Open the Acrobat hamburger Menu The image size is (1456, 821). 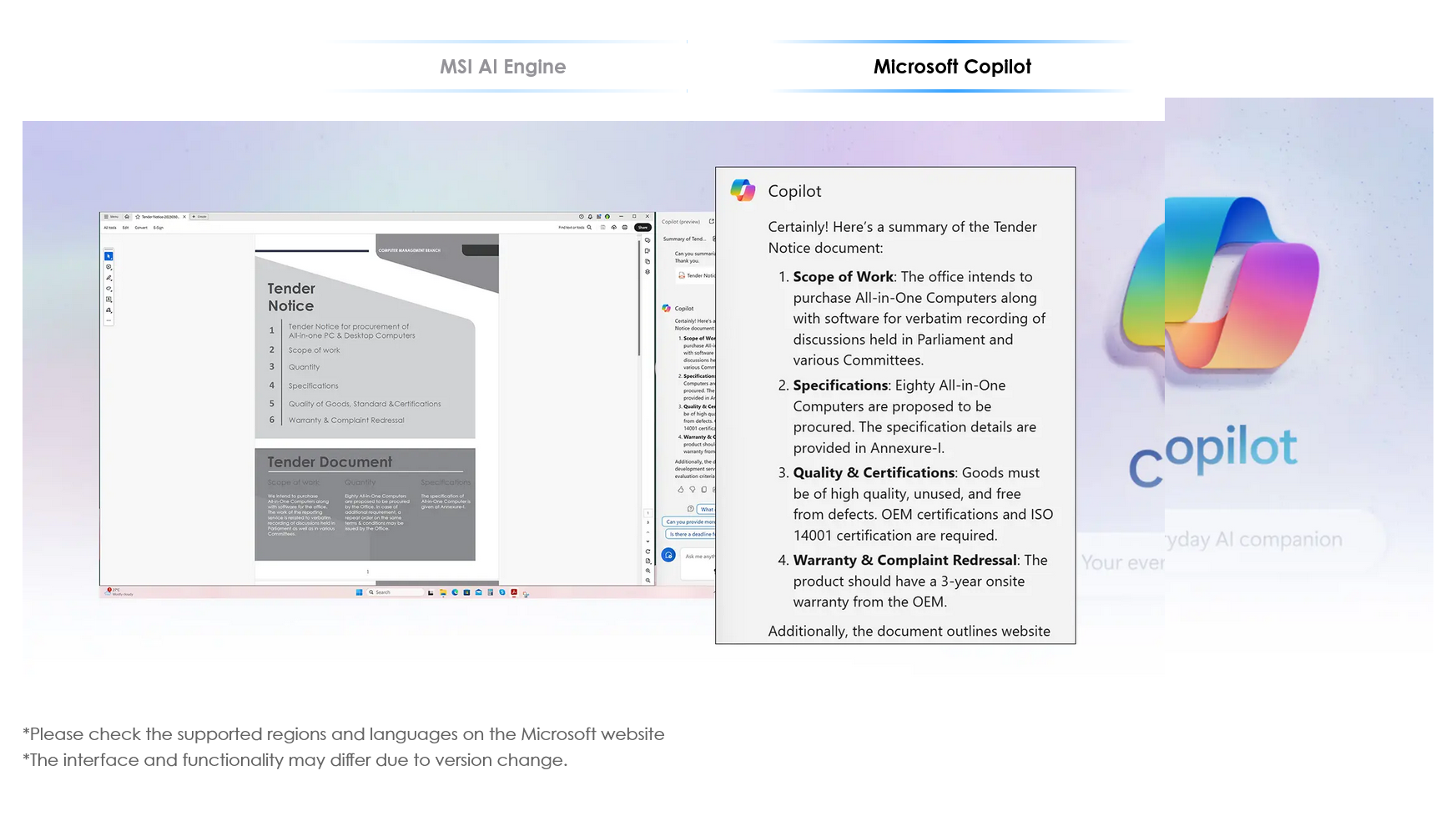click(x=111, y=216)
